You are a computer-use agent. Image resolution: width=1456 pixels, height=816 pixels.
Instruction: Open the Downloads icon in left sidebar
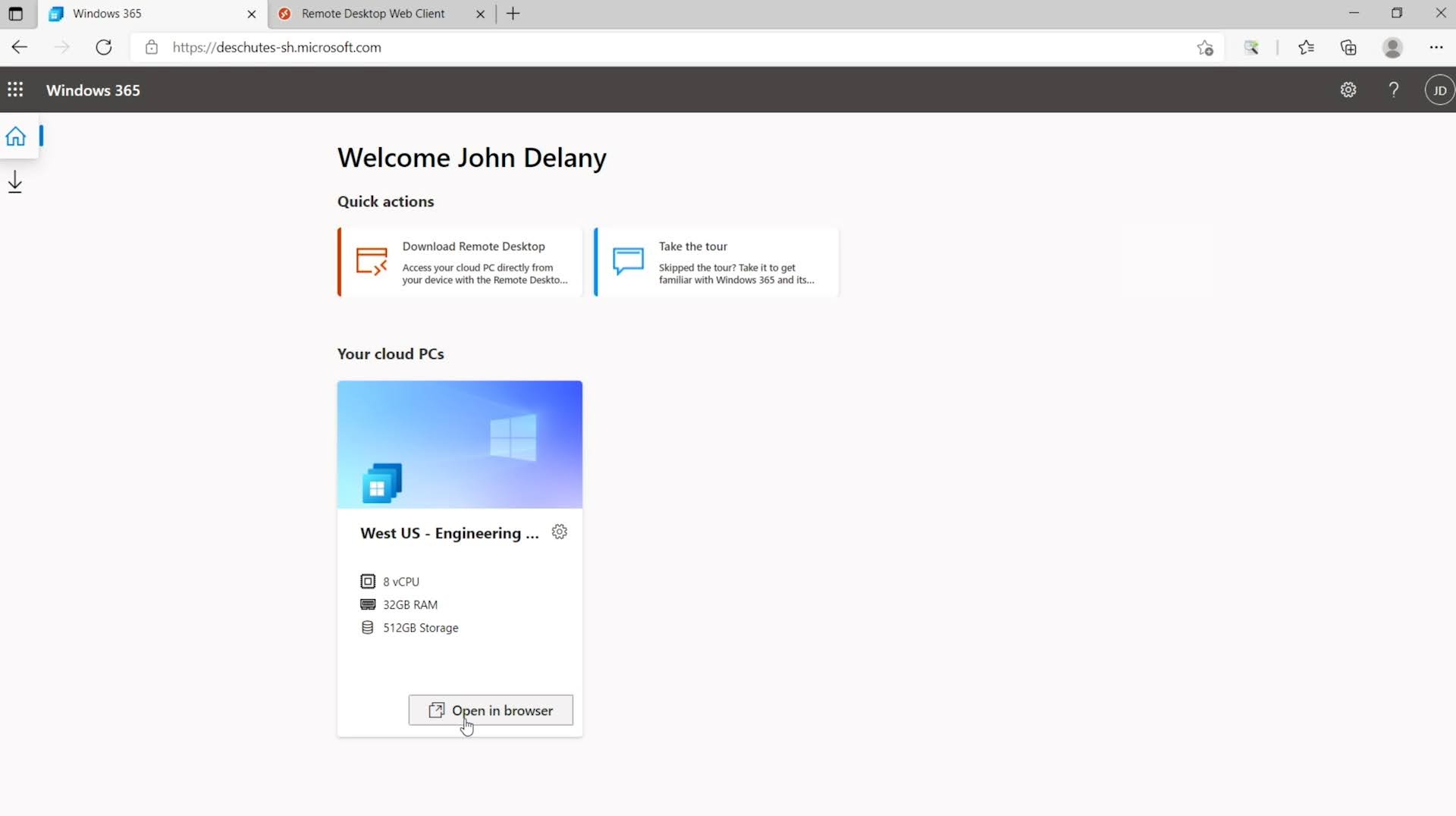(15, 183)
